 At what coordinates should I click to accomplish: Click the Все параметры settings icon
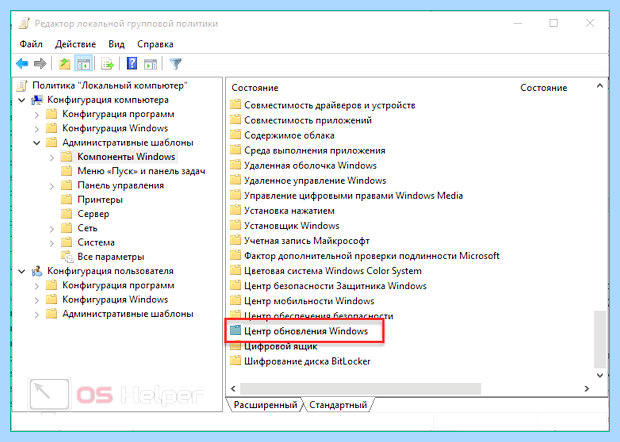68,257
